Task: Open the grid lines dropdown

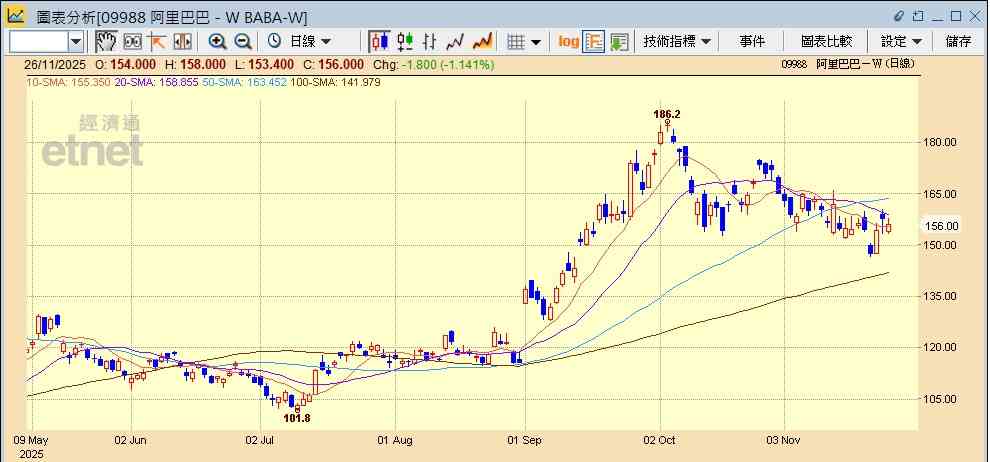Action: pyautogui.click(x=536, y=41)
